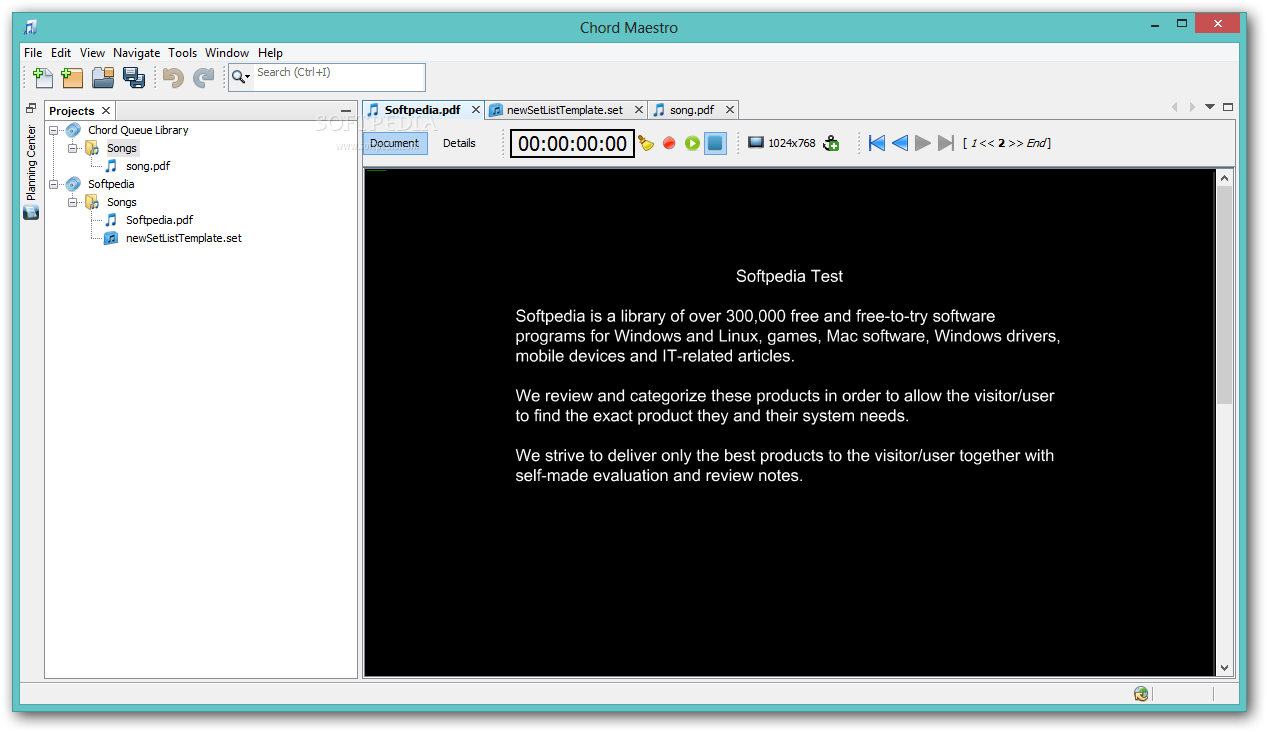
Task: Click scrollbar down arrow in document view
Action: point(1225,667)
